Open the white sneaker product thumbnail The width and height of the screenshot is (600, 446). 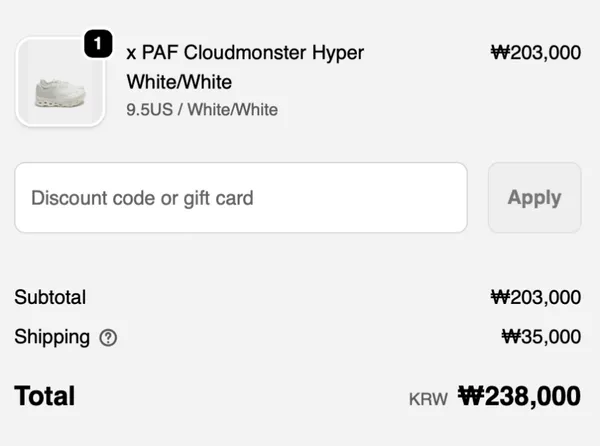[x=60, y=84]
